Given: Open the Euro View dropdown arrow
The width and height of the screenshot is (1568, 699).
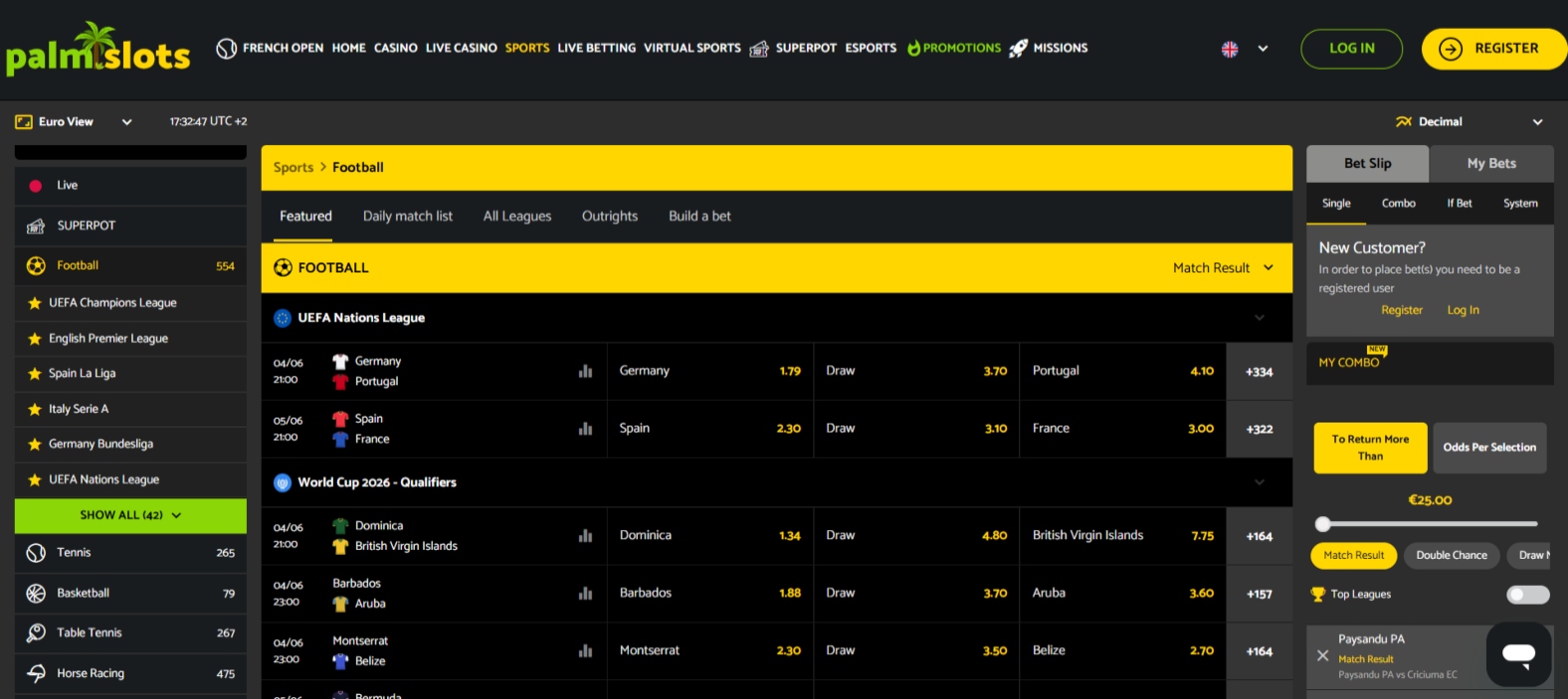Looking at the screenshot, I should 126,122.
